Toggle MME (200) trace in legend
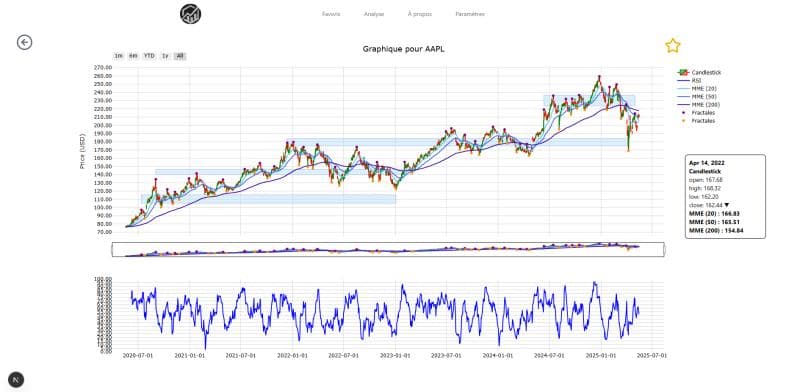This screenshot has height=392, width=800. coord(697,105)
